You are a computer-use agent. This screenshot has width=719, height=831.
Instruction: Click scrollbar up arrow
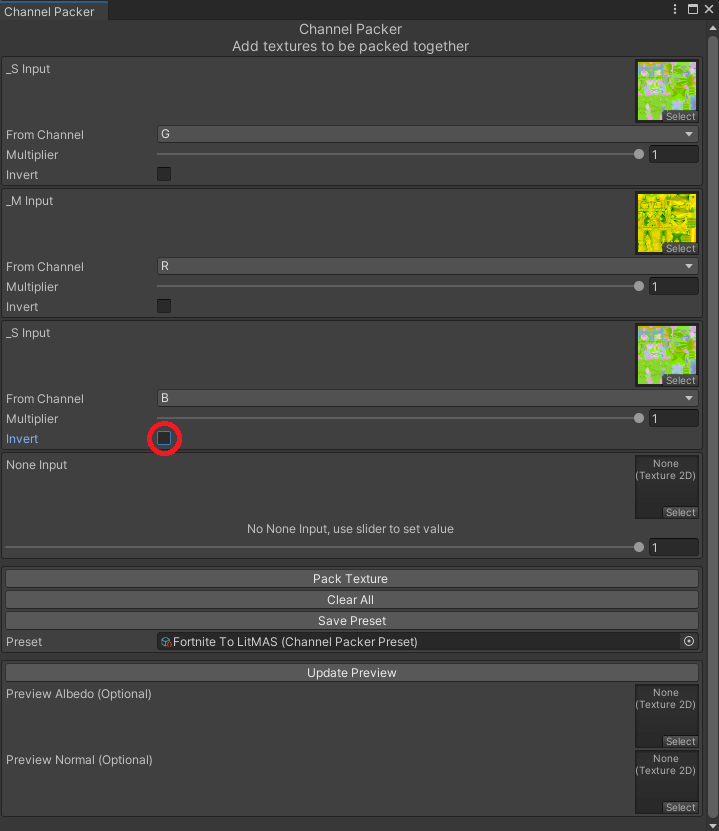tap(713, 29)
